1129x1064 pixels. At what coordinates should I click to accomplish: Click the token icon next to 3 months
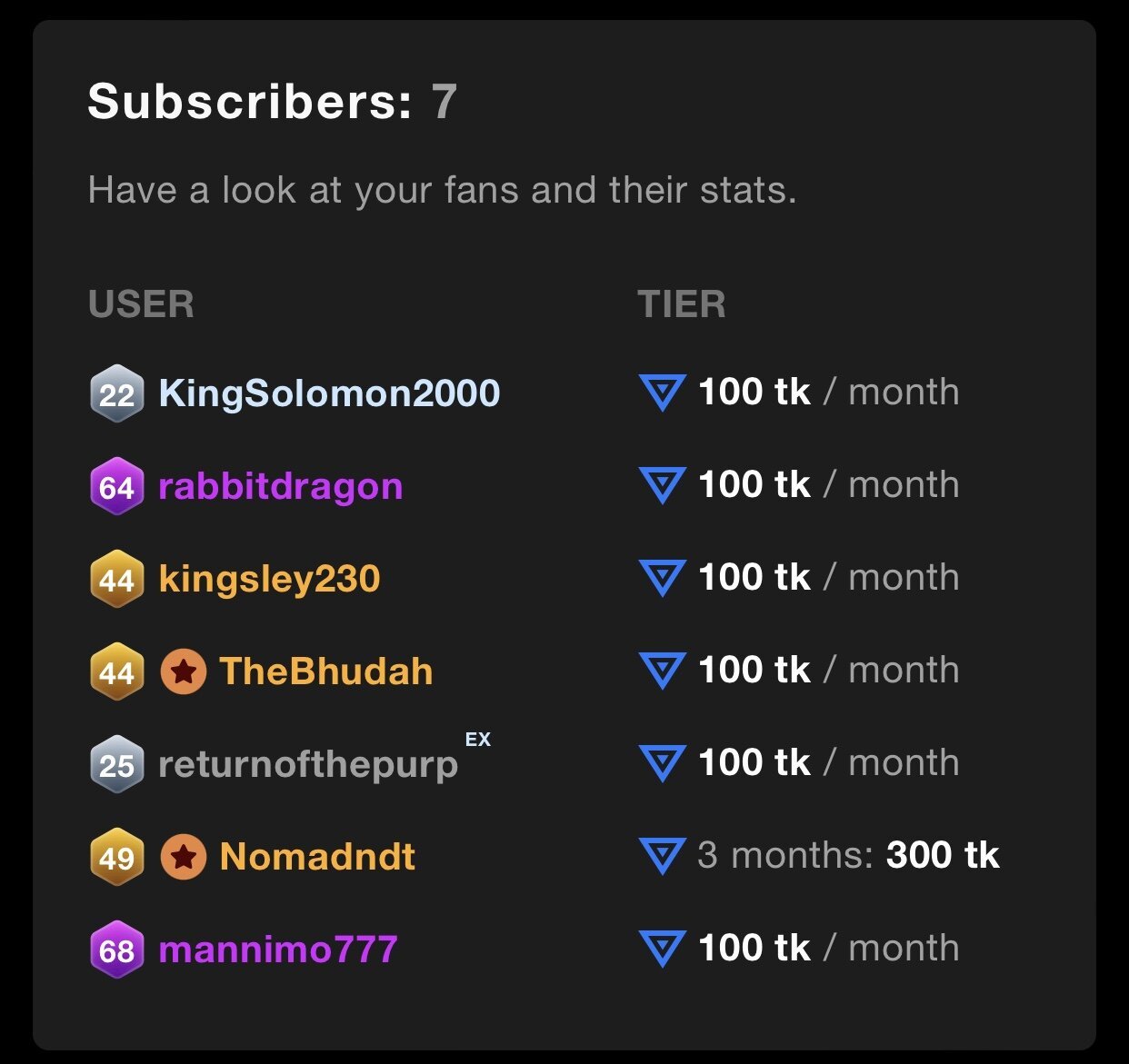click(662, 856)
